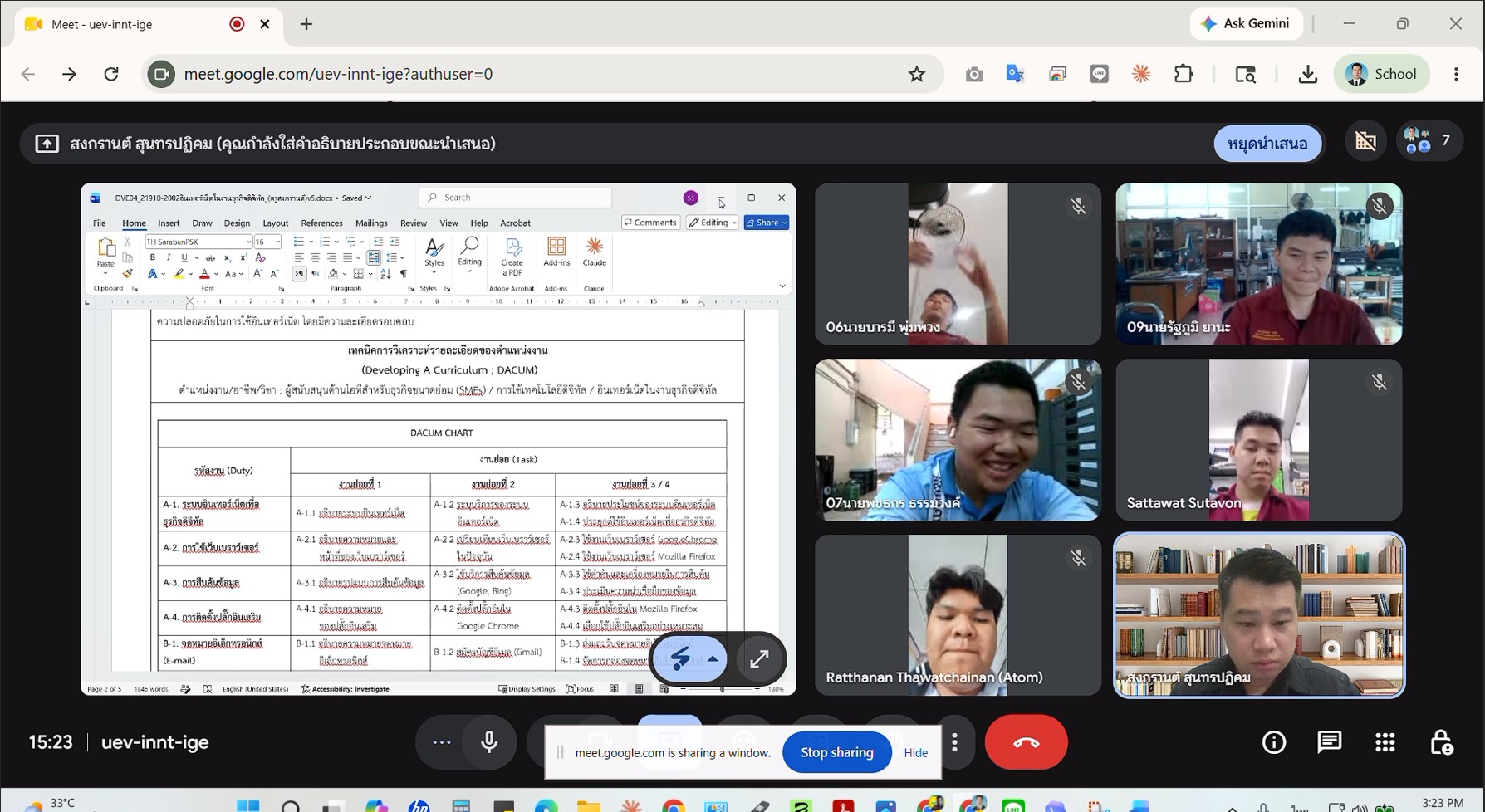
Task: Reload the Google Meet page
Action: click(111, 74)
